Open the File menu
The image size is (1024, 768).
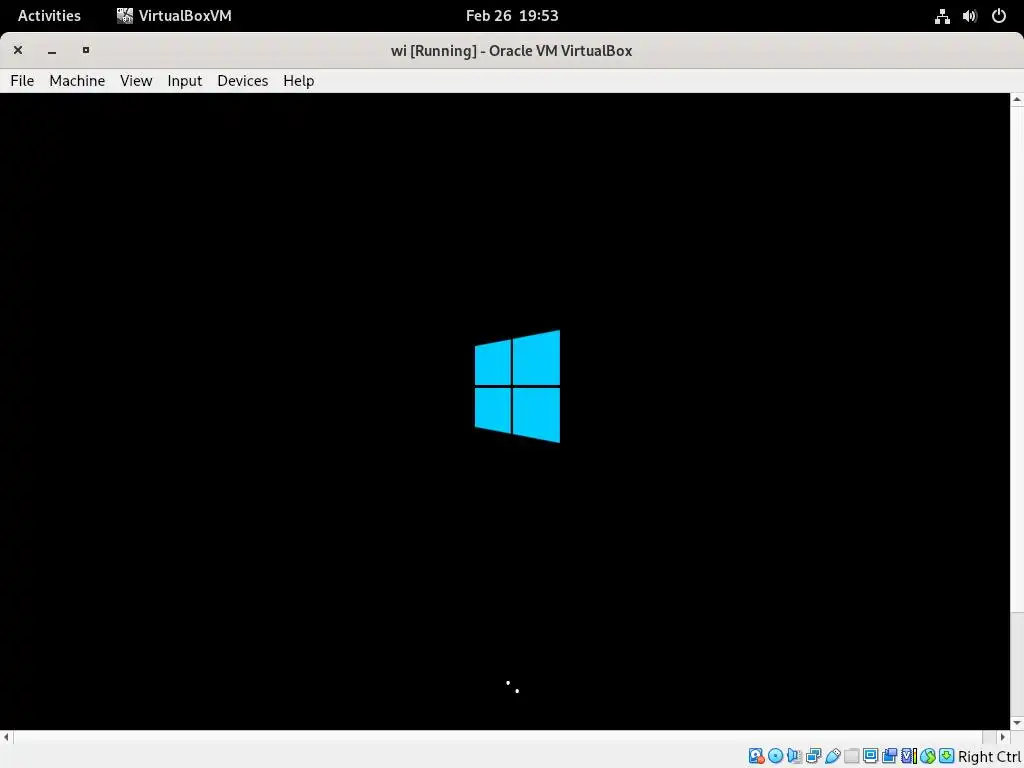tap(22, 80)
